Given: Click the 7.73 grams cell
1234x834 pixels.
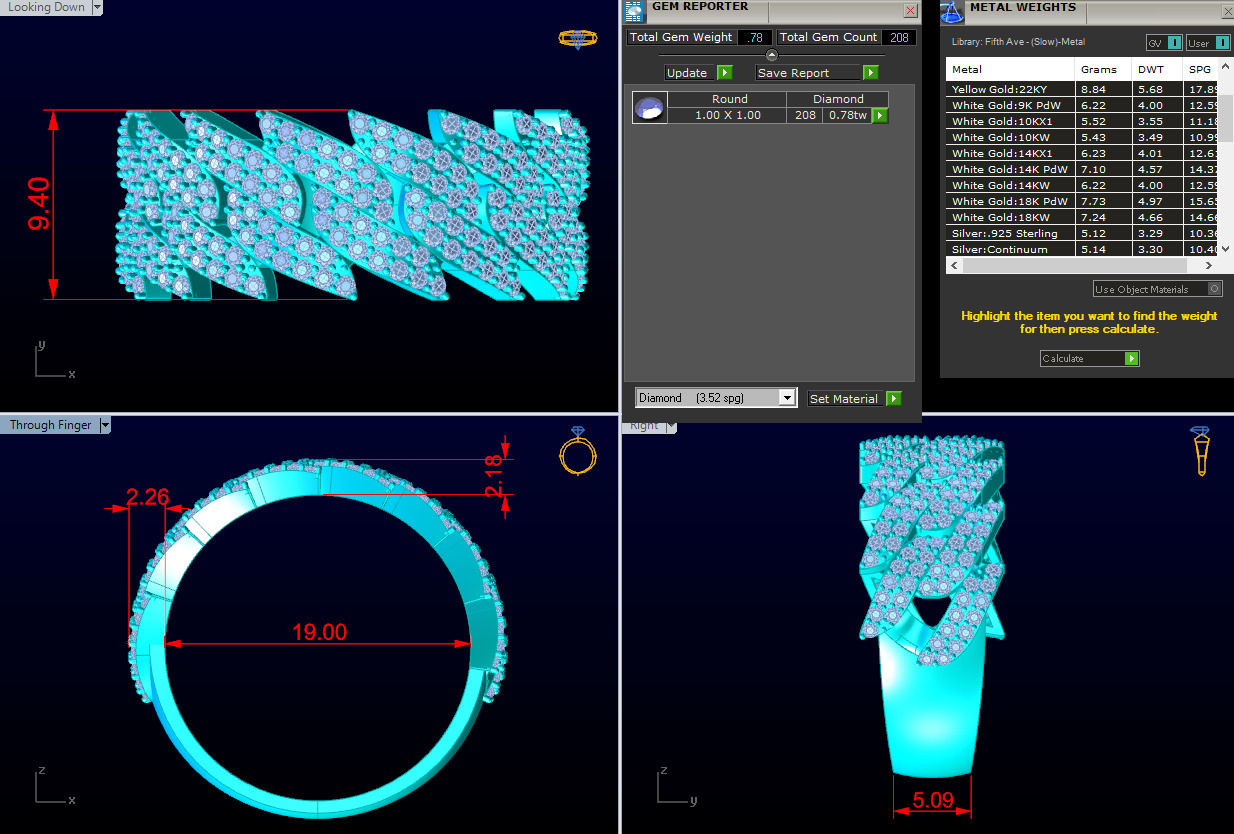Looking at the screenshot, I should pyautogui.click(x=1104, y=201).
